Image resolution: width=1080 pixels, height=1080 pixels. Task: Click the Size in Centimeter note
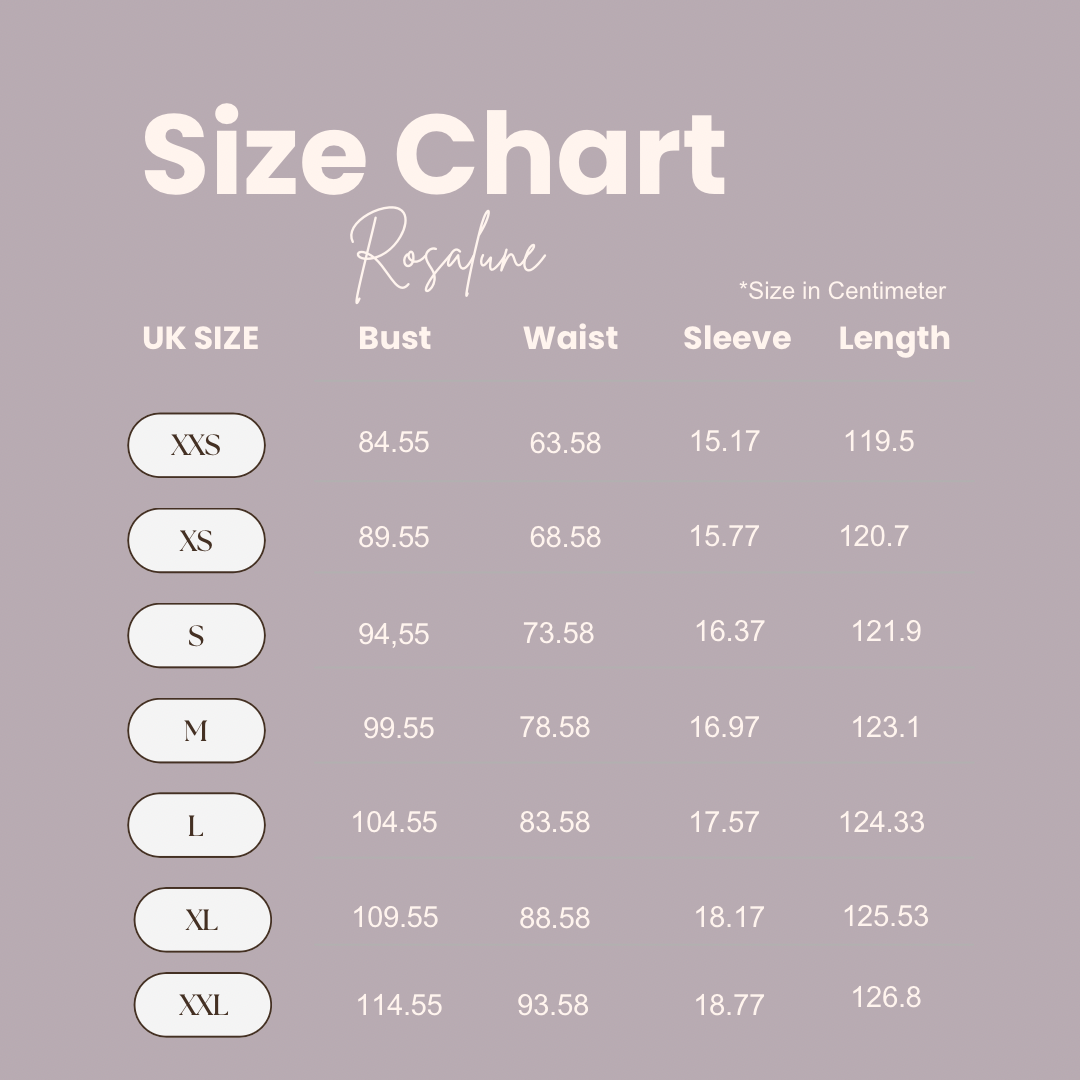tap(842, 291)
